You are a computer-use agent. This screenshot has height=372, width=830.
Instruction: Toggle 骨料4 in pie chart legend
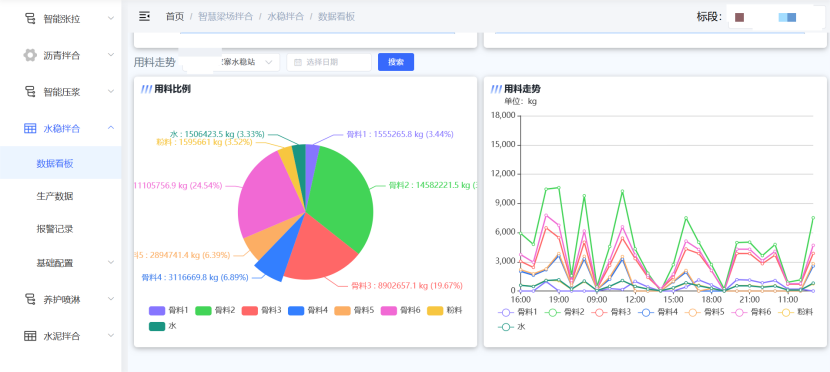[x=308, y=311]
